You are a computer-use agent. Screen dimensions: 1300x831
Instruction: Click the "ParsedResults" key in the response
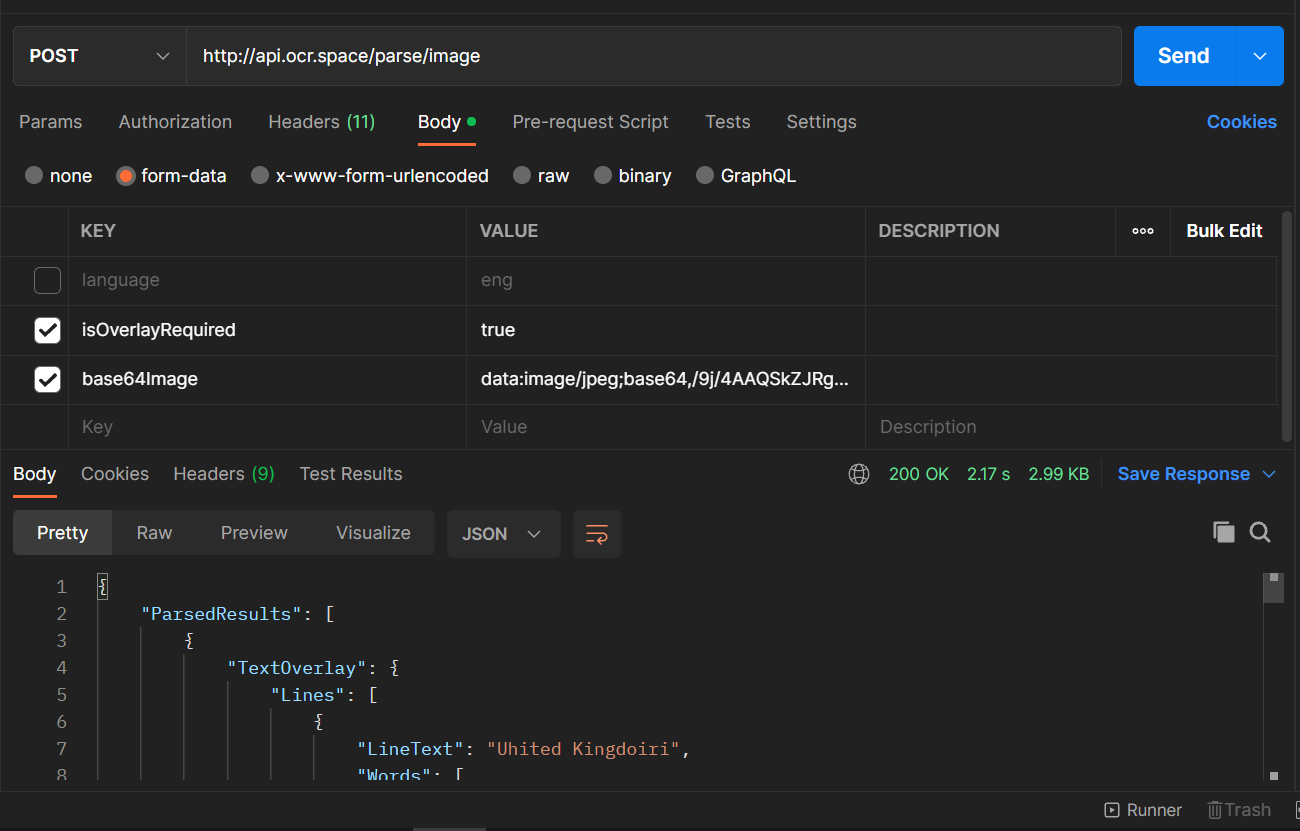220,614
